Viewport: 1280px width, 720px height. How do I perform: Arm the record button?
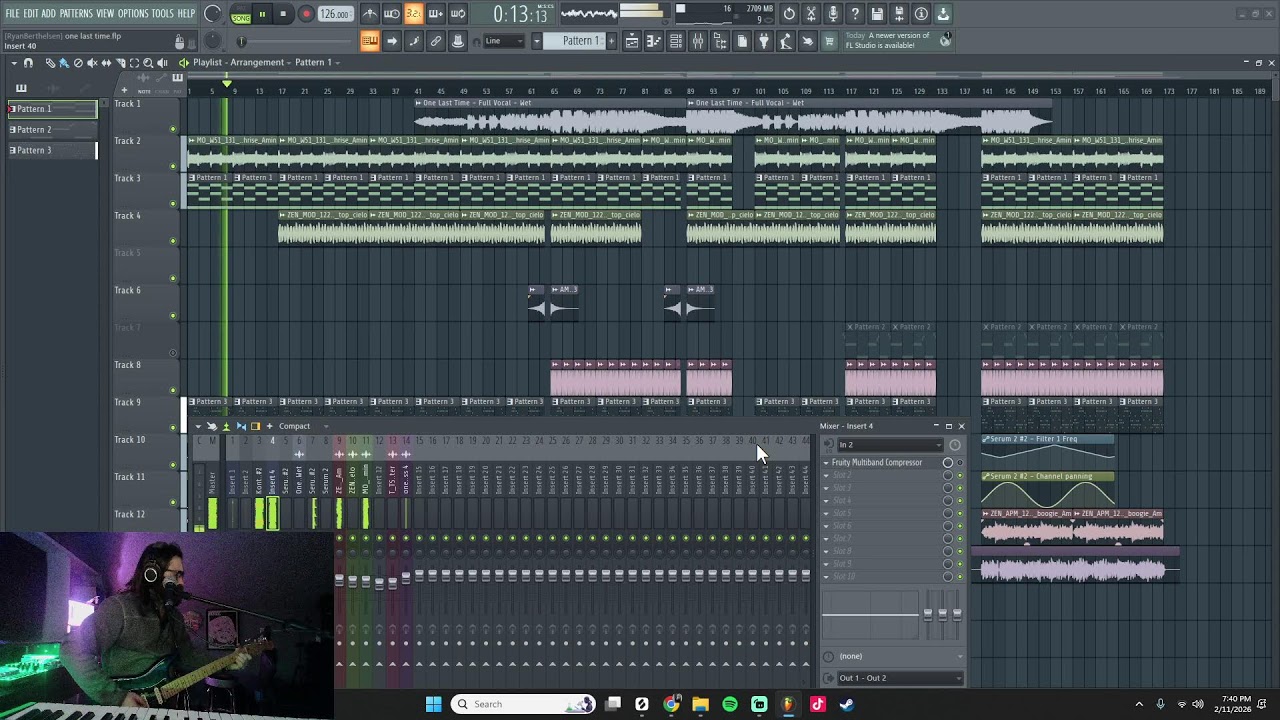click(x=306, y=14)
